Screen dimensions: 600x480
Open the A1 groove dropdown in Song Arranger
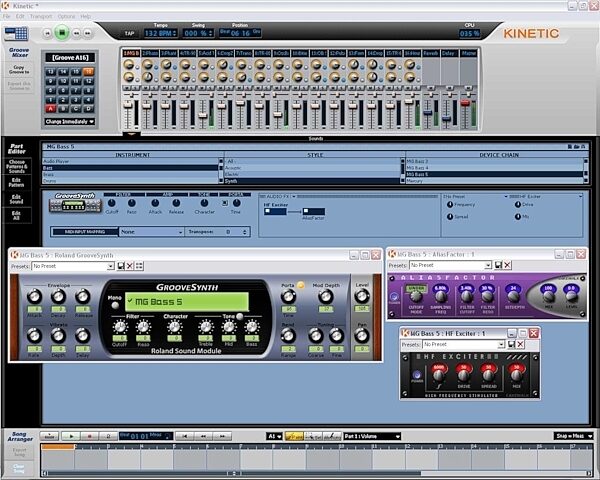tap(274, 436)
